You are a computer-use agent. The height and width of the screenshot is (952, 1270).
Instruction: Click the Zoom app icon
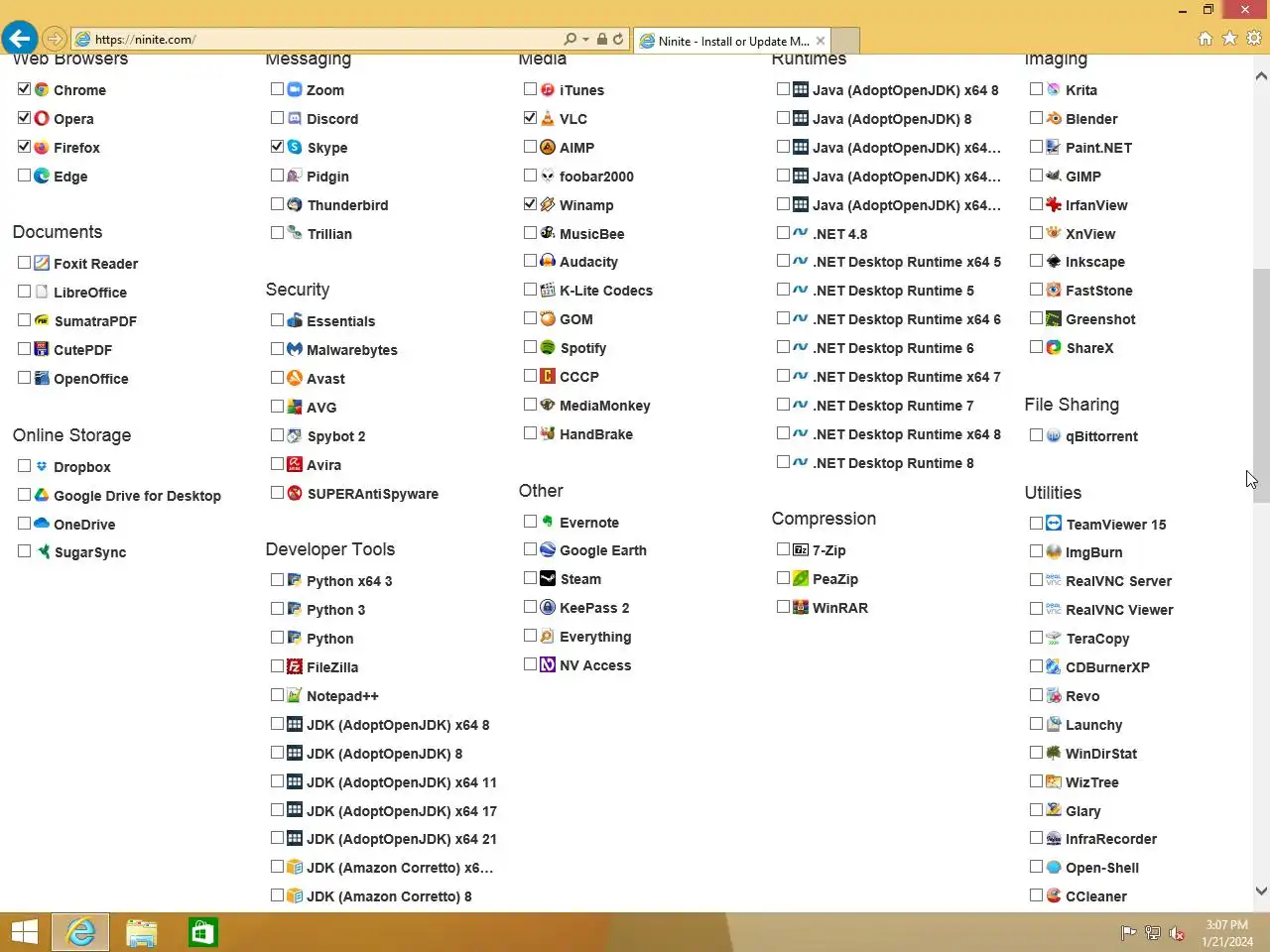tap(295, 89)
